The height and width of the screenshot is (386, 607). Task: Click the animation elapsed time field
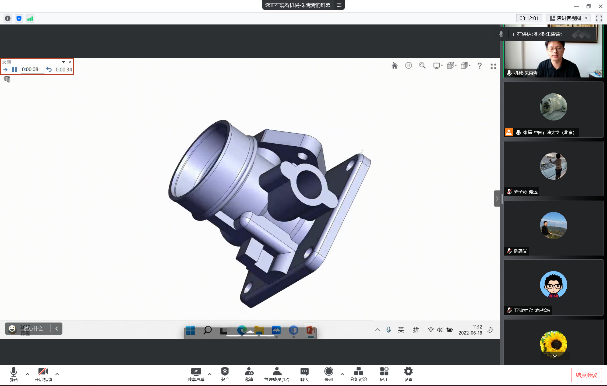pyautogui.click(x=30, y=70)
